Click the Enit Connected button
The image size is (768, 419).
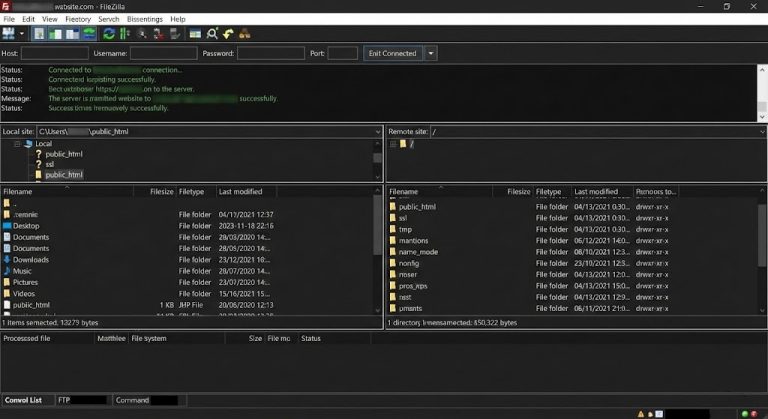[392, 53]
